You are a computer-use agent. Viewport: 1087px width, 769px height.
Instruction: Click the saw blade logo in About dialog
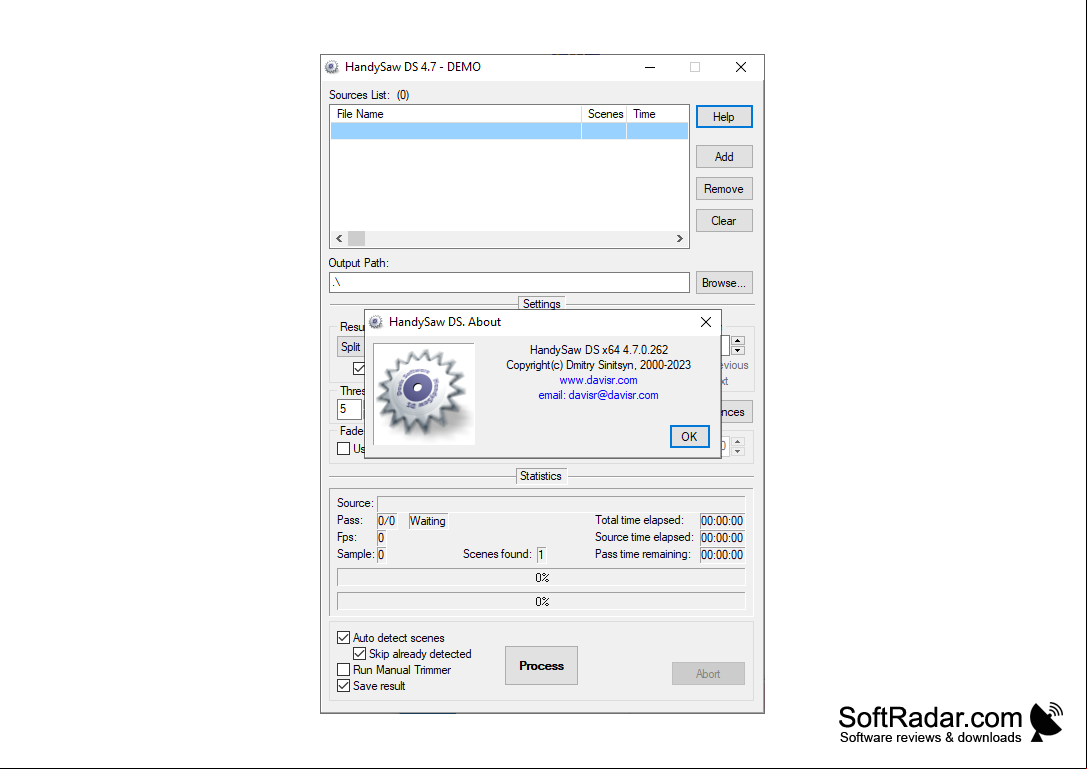pyautogui.click(x=424, y=393)
